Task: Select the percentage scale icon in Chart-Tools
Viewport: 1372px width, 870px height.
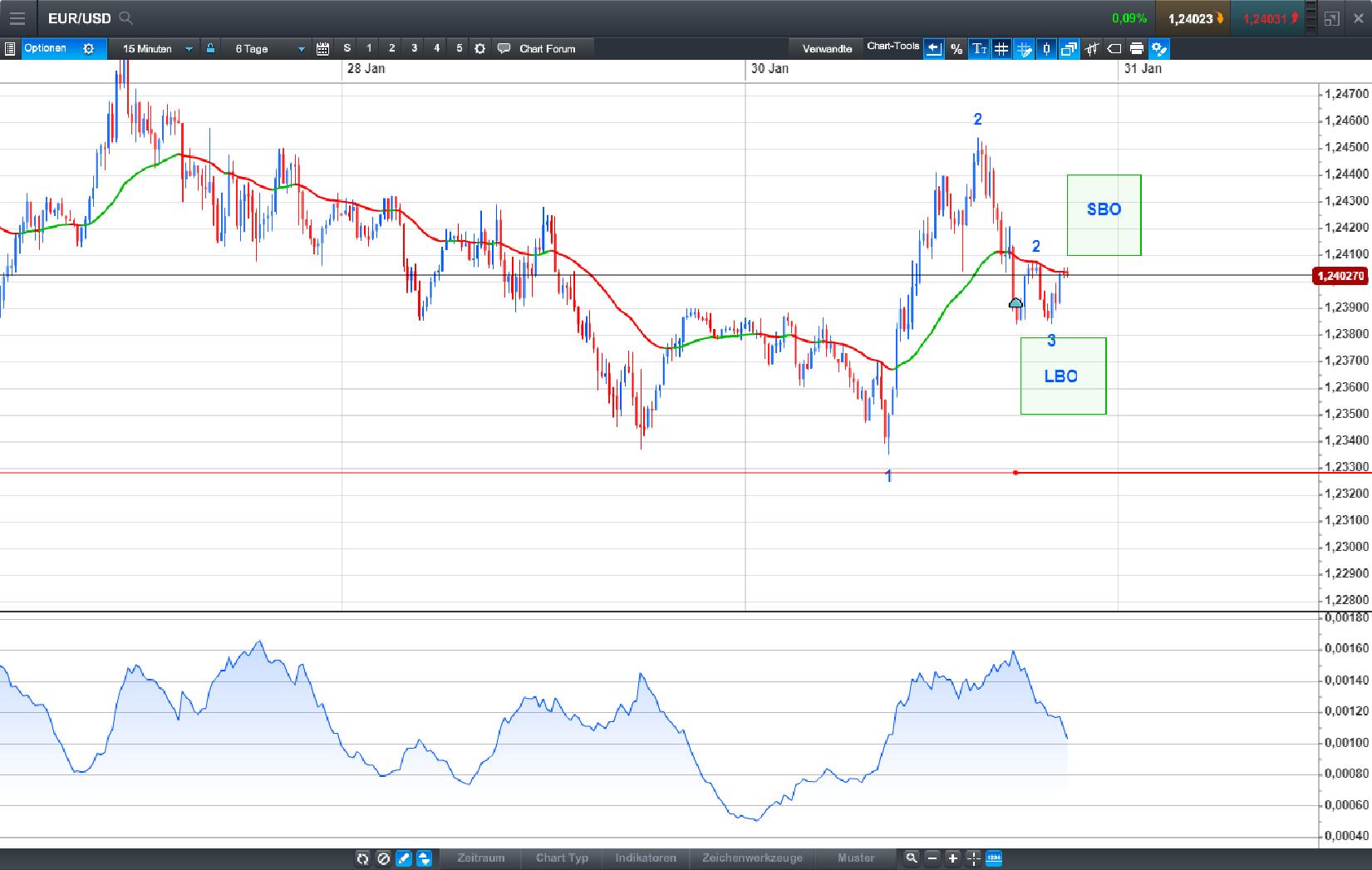Action: pos(956,48)
